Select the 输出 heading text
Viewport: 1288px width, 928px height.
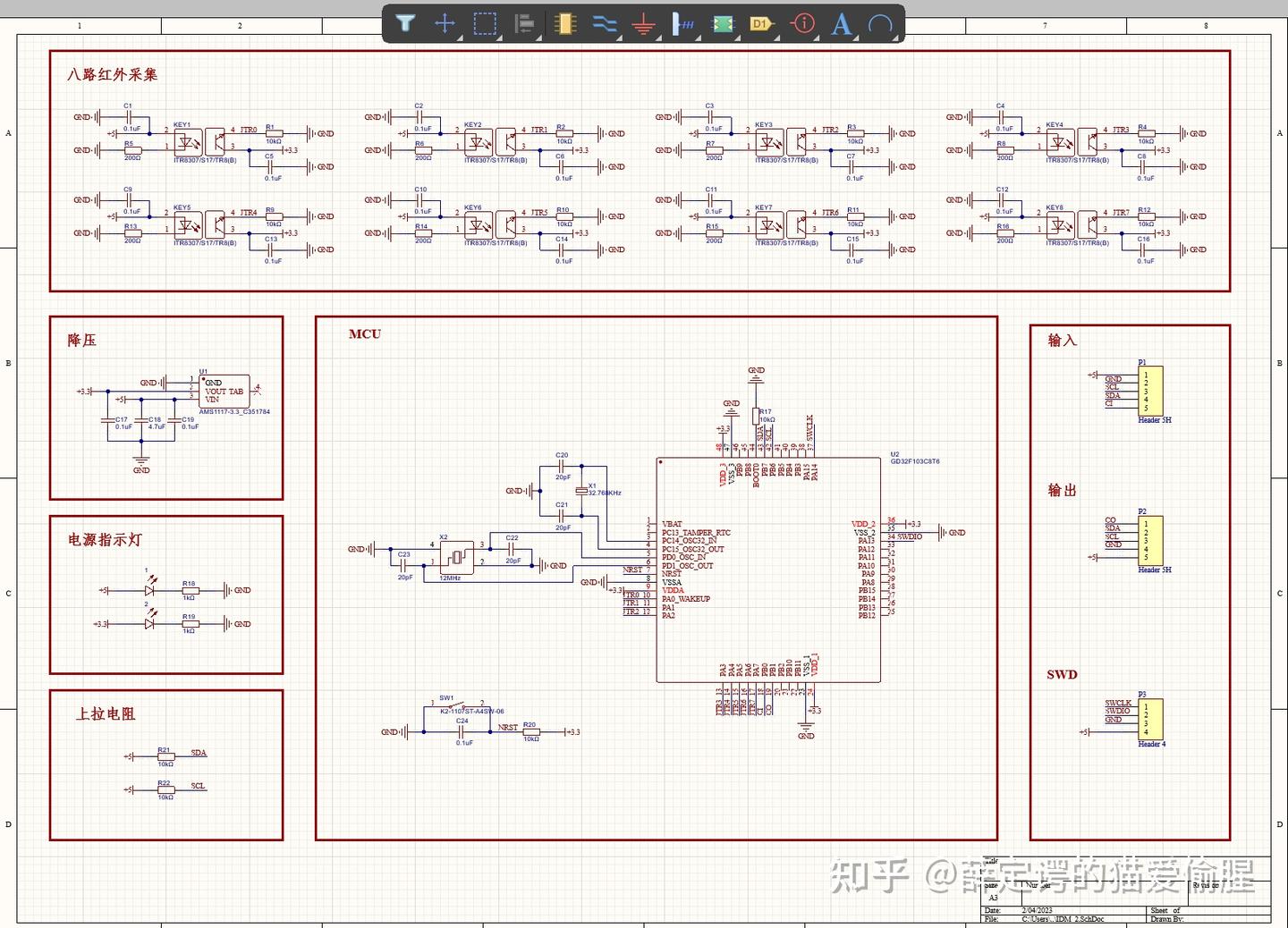[x=1063, y=490]
